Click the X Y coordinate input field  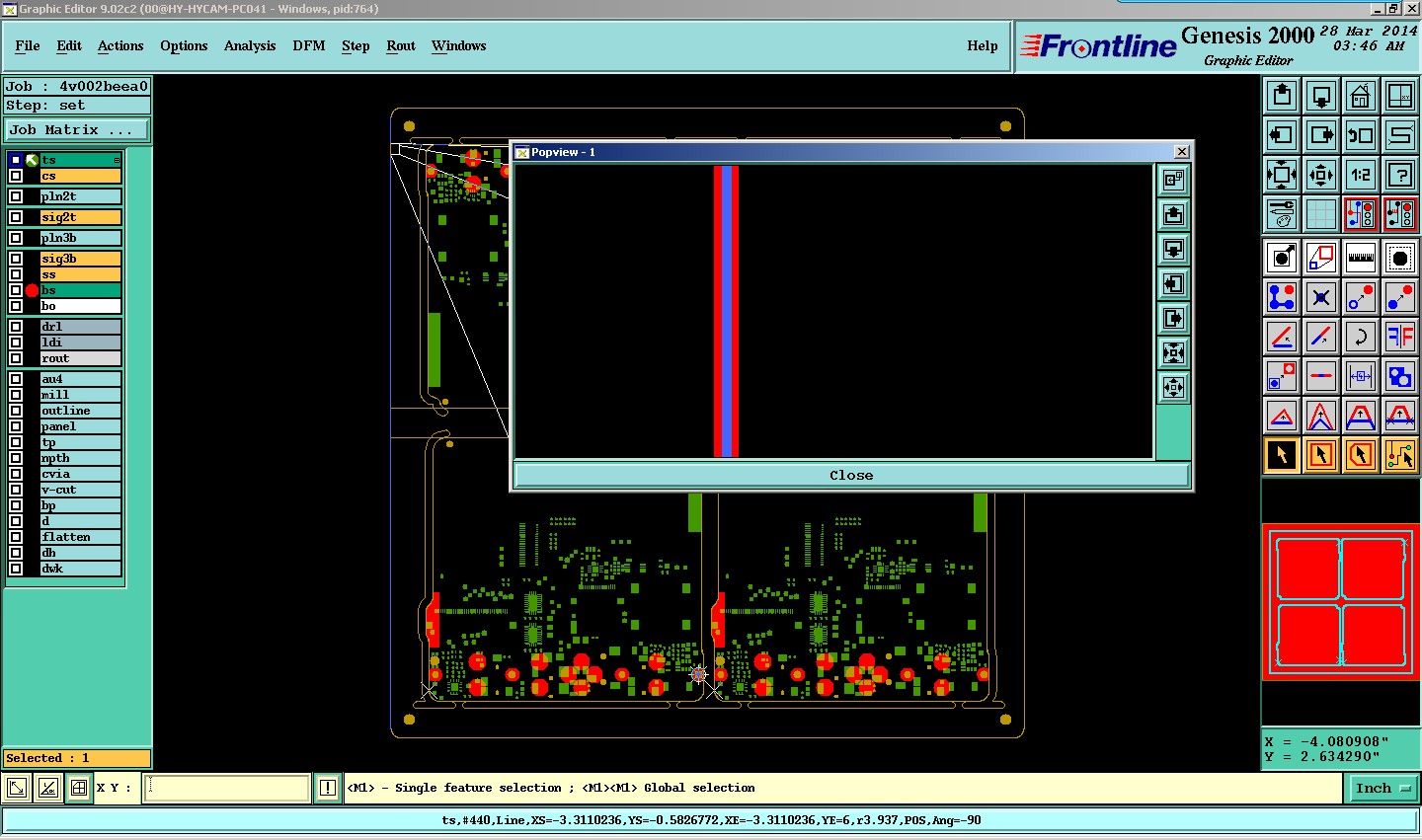coord(227,788)
